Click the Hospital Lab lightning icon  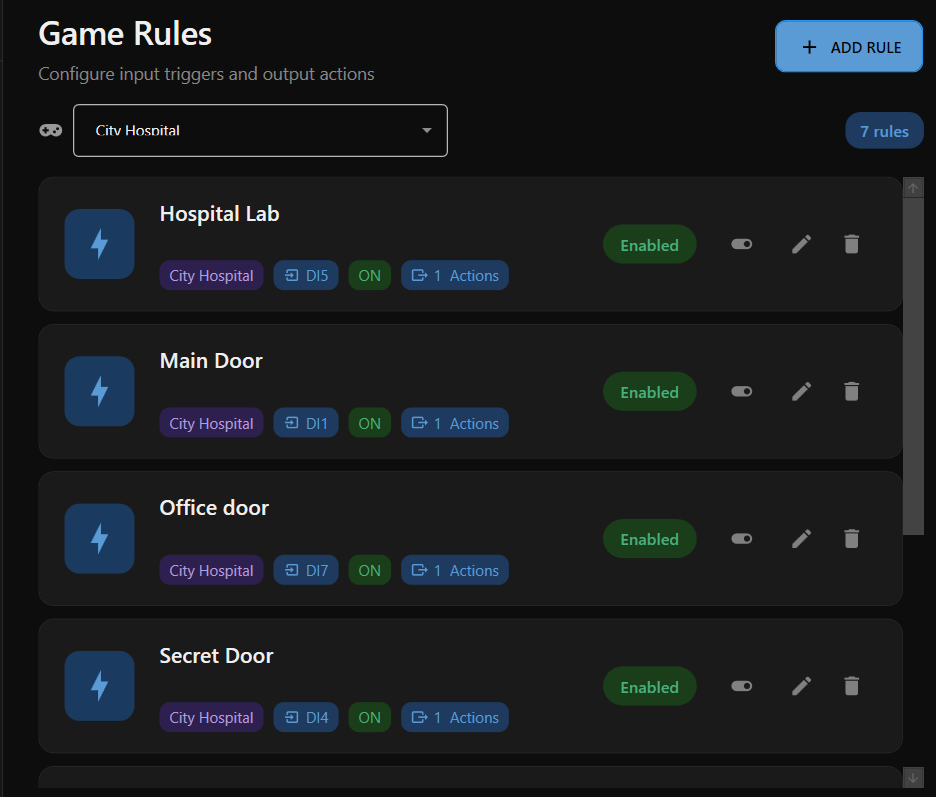pyautogui.click(x=99, y=244)
